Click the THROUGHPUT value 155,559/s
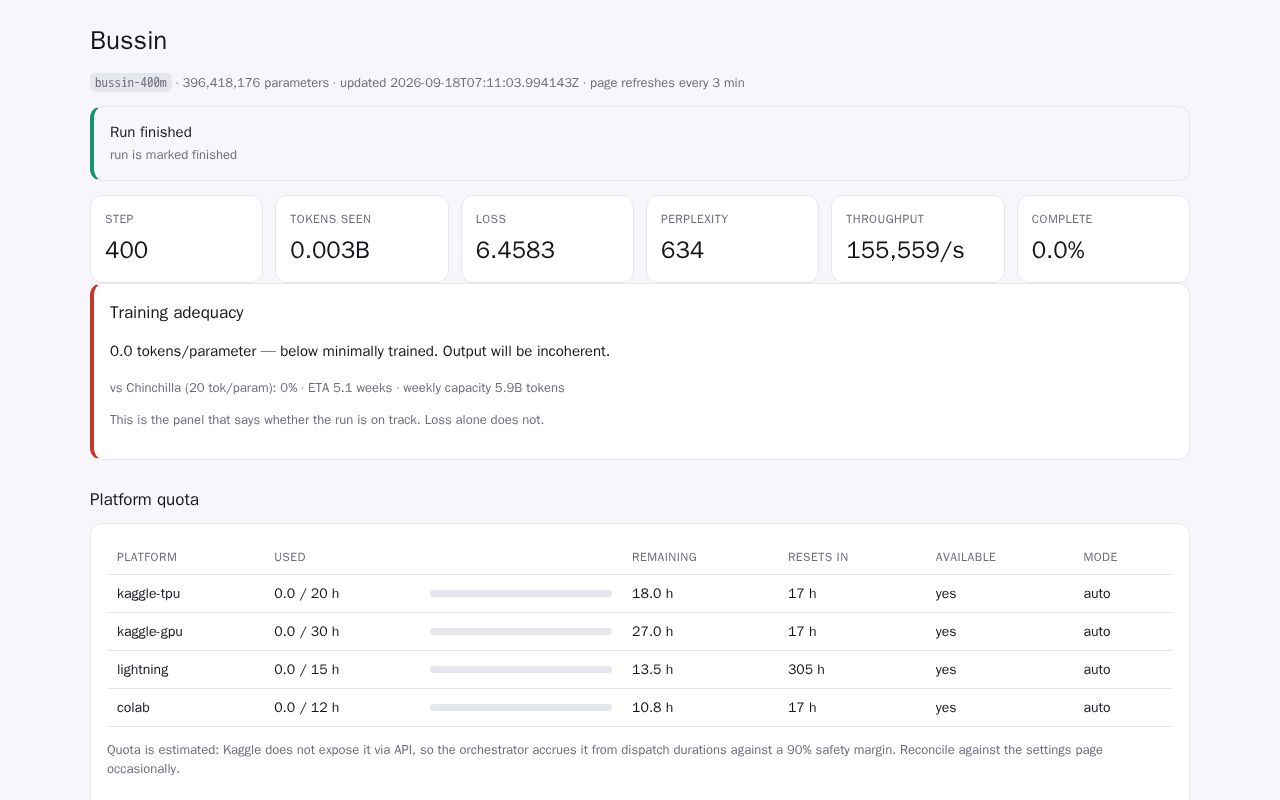1280x800 pixels. (905, 250)
